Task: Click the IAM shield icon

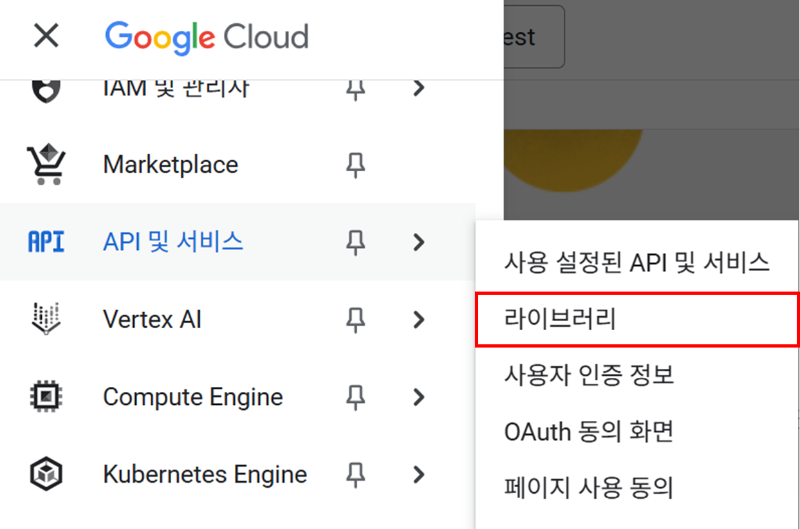Action: [x=46, y=91]
